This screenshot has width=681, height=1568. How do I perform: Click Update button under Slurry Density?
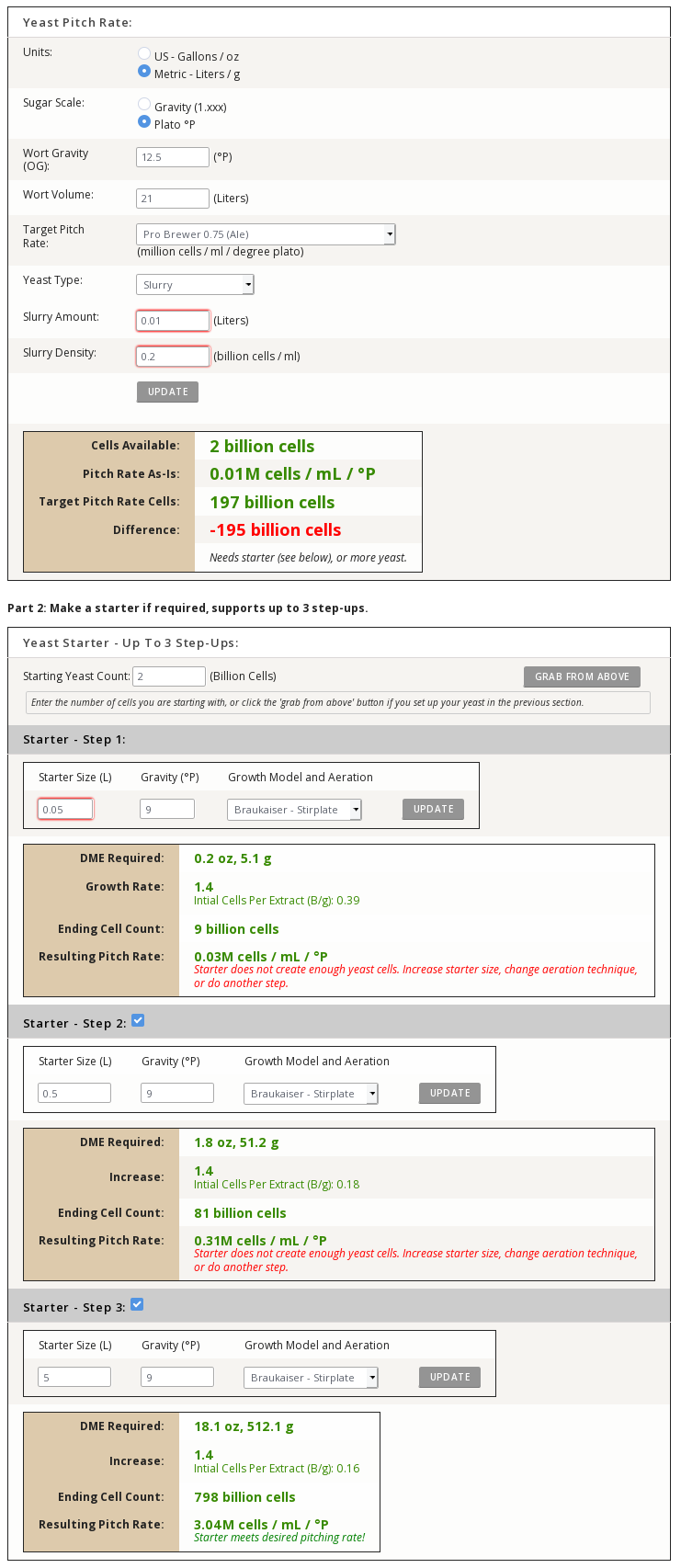(x=167, y=392)
